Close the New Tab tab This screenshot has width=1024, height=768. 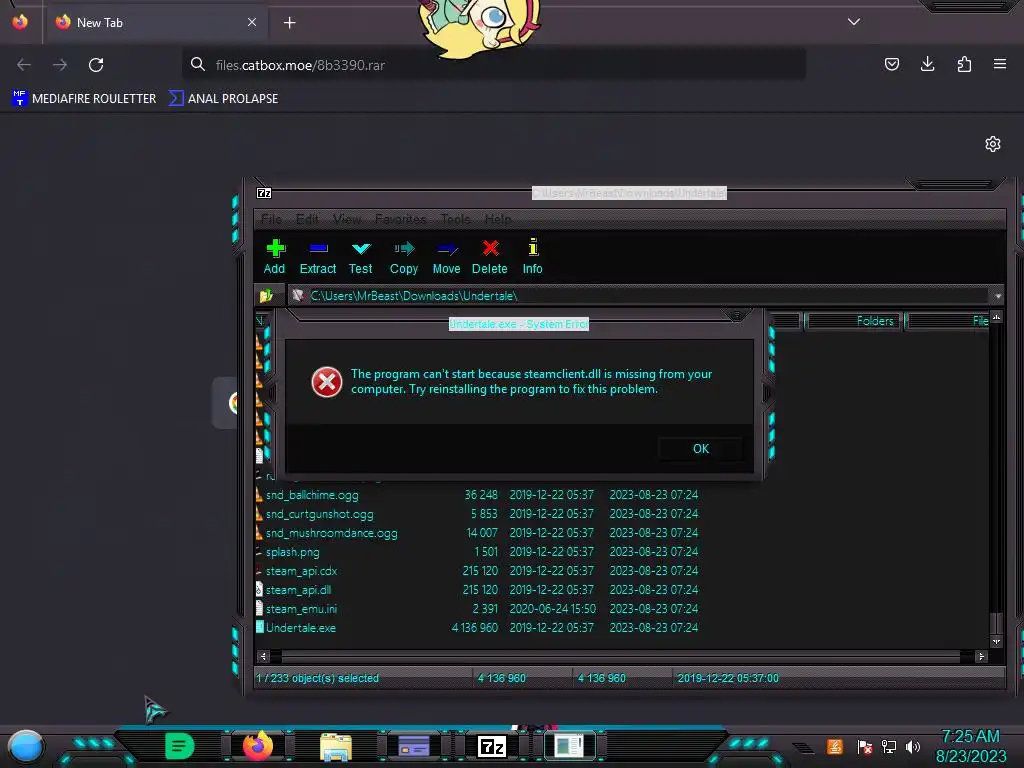(x=251, y=22)
